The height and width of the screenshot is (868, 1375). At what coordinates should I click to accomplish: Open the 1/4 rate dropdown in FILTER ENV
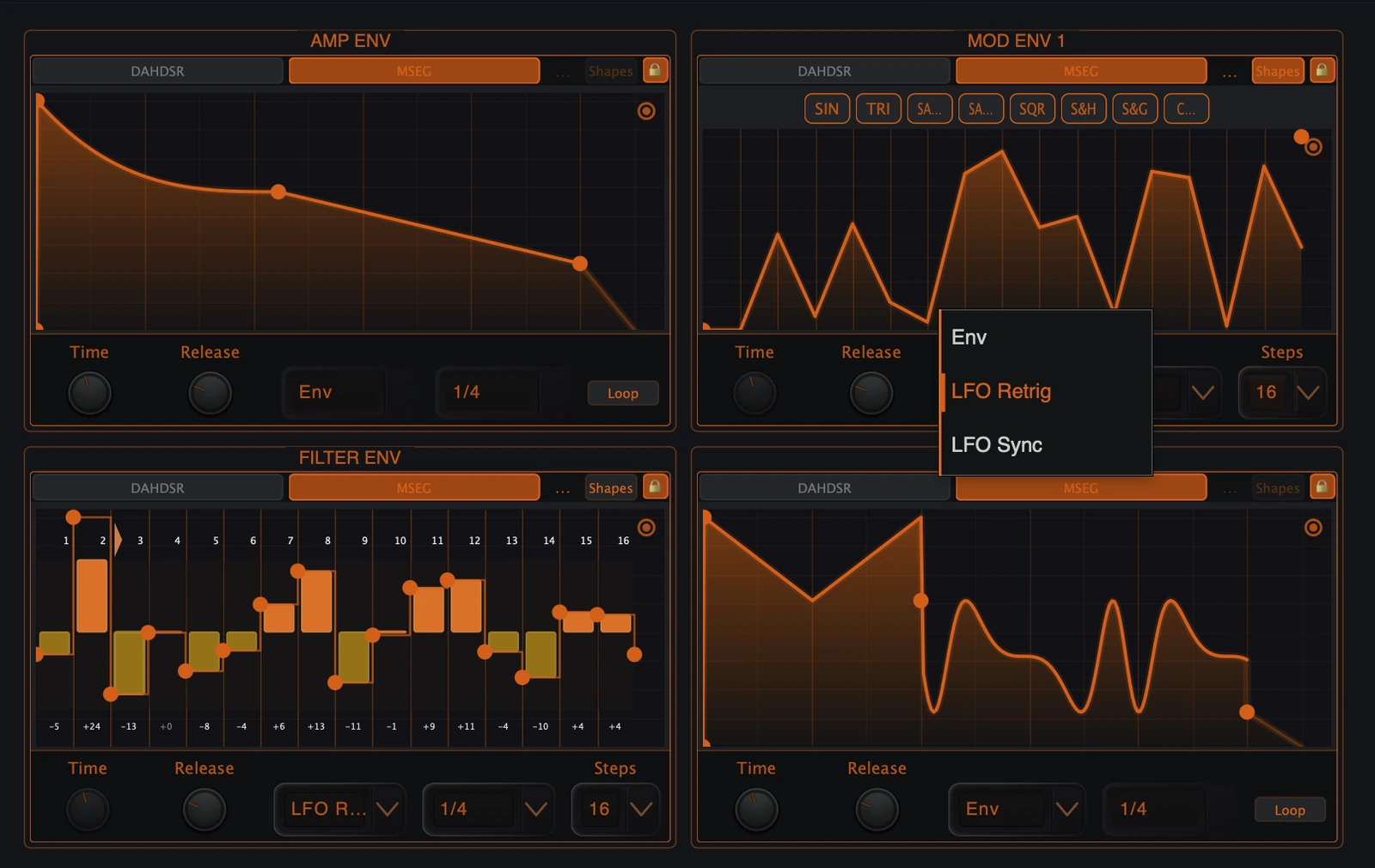point(491,809)
